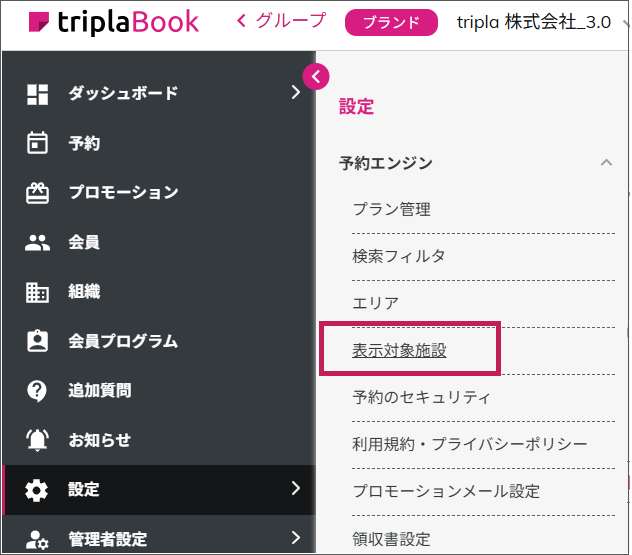The height and width of the screenshot is (555, 632).
Task: Open 表示対象施設 link
Action: [x=399, y=351]
